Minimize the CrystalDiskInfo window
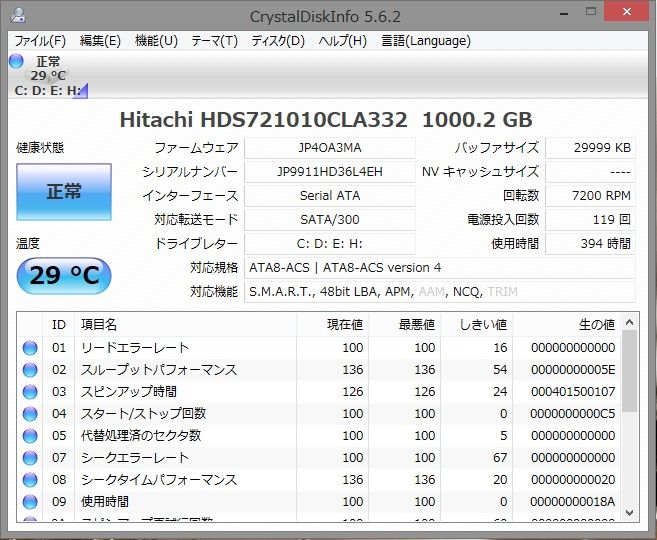 click(564, 13)
